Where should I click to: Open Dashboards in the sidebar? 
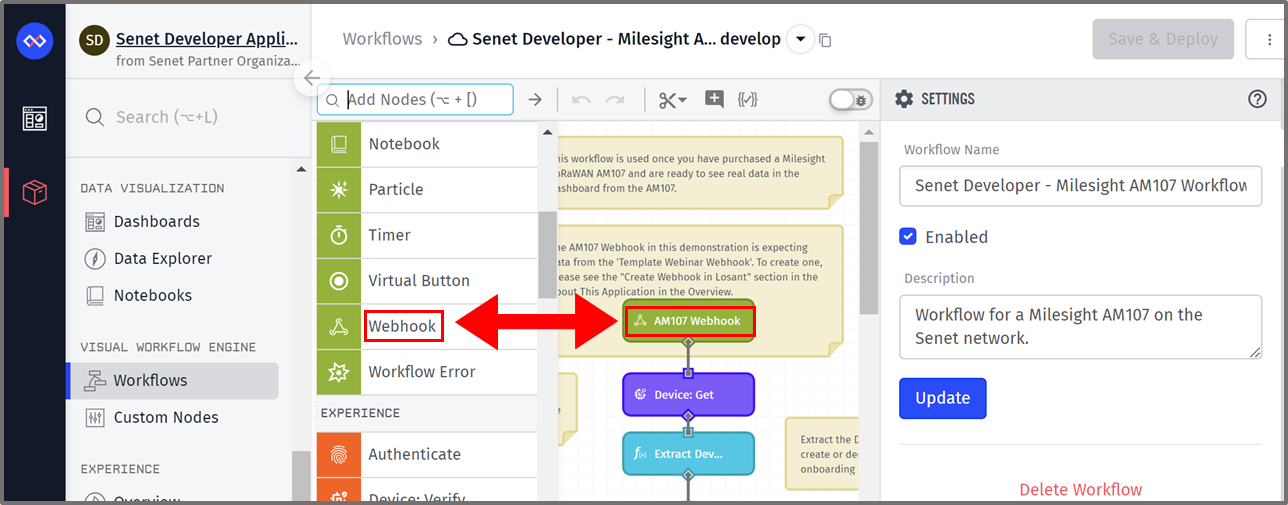click(157, 222)
